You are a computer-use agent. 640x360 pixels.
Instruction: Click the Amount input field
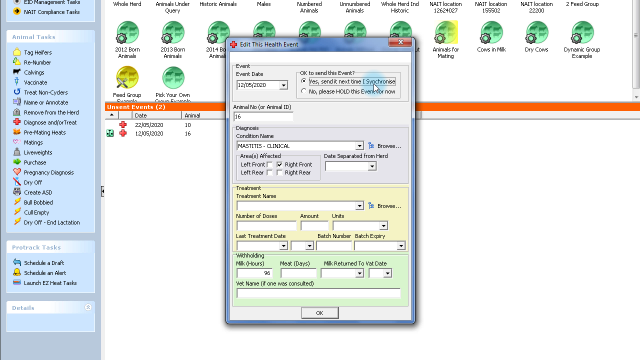click(314, 226)
